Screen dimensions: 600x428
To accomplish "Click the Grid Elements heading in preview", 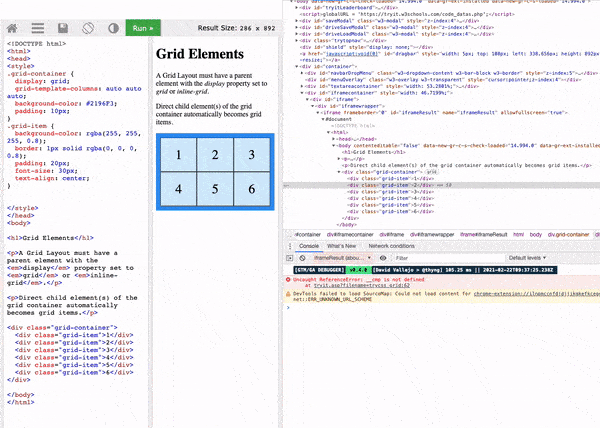I will click(x=200, y=54).
